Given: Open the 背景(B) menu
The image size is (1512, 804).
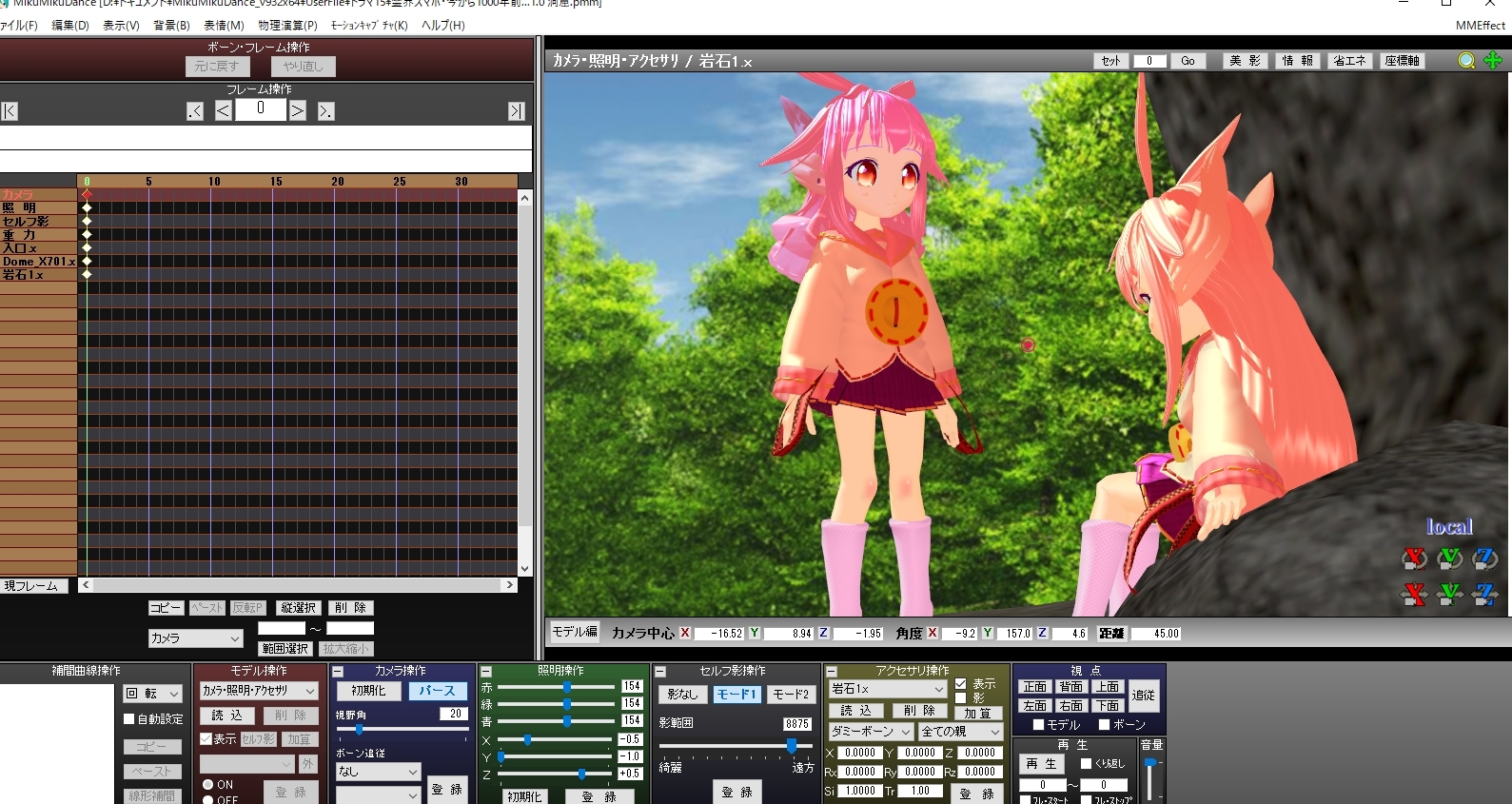Looking at the screenshot, I should [171, 26].
